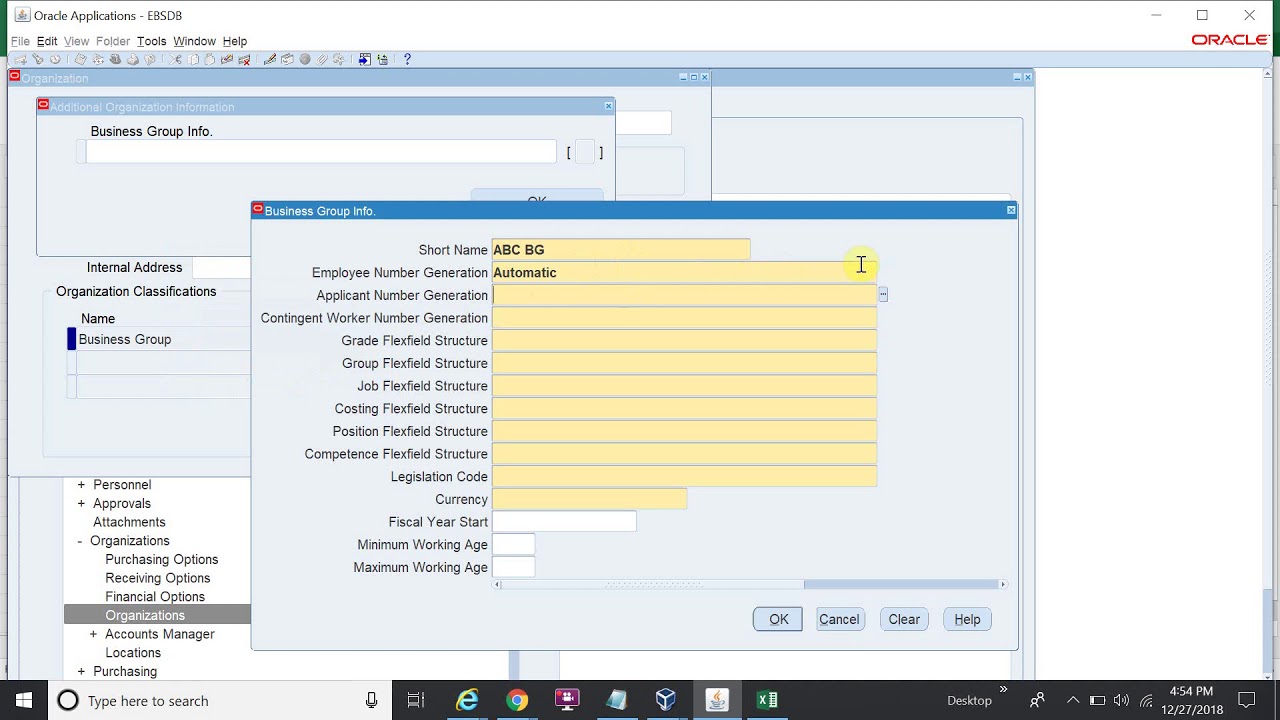Click the Fiscal Year Start field
The image size is (1280, 720).
pyautogui.click(x=564, y=522)
